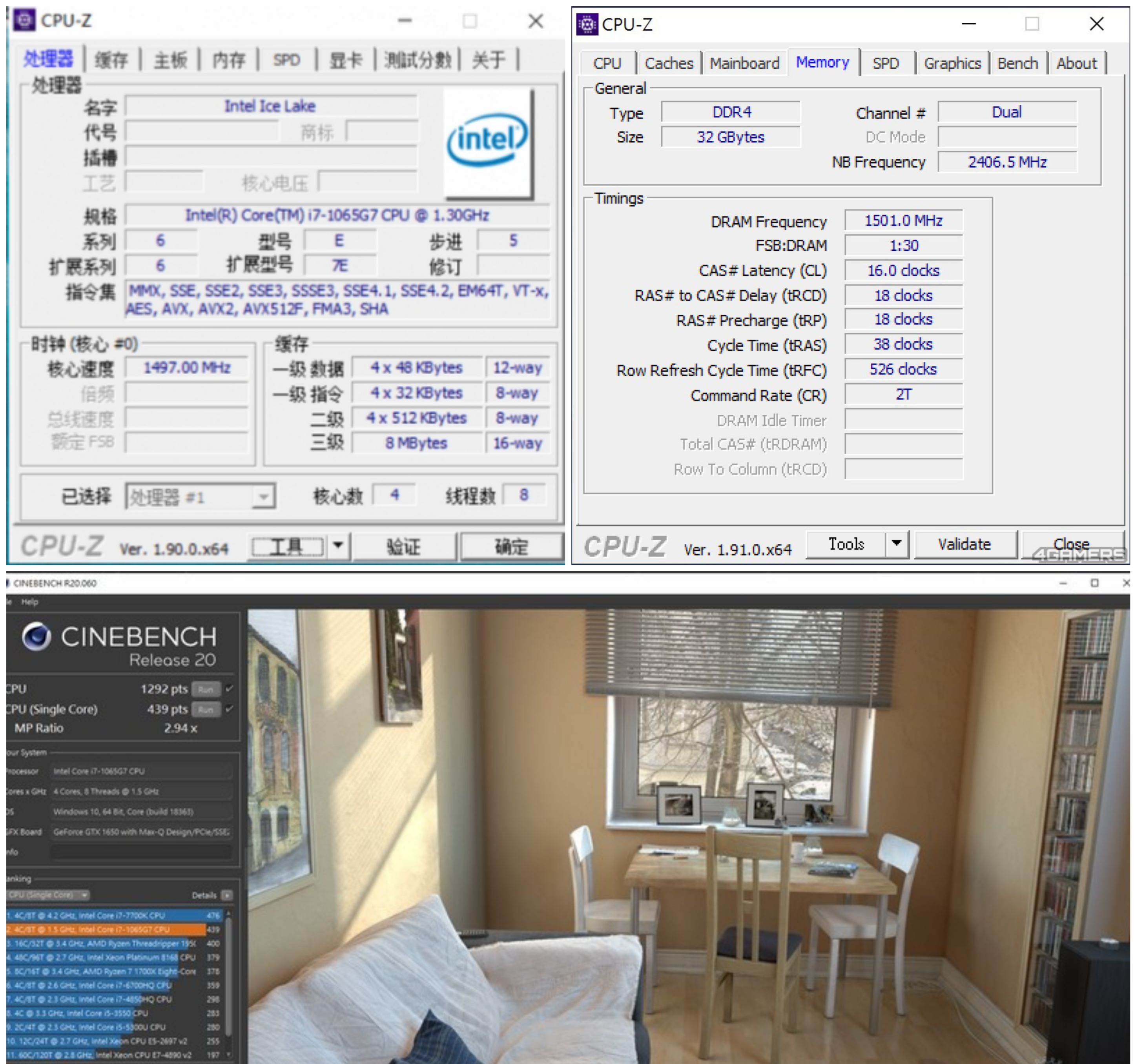This screenshot has width=1134, height=1064.
Task: Switch to the 主板 tab
Action: [x=171, y=59]
